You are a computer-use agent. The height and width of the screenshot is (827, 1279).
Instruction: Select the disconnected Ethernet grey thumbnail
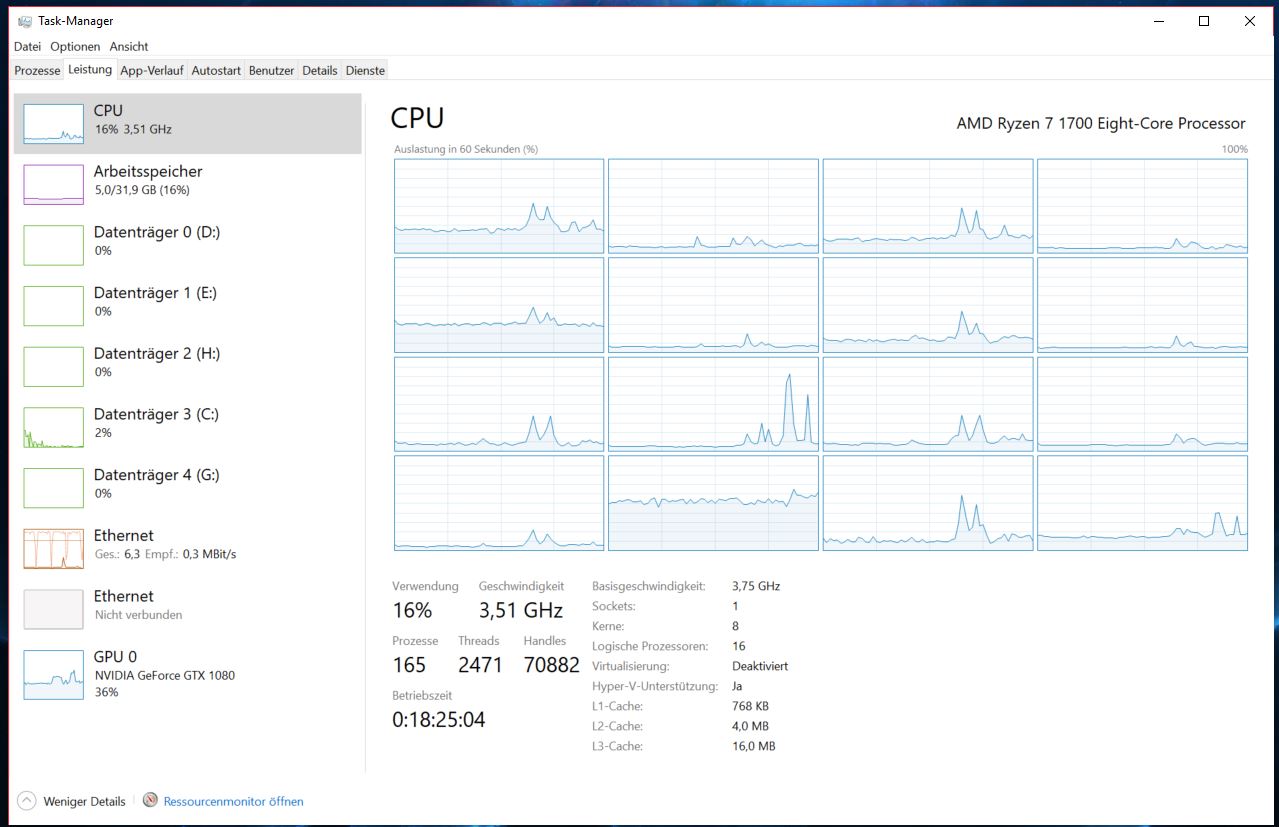coord(53,609)
